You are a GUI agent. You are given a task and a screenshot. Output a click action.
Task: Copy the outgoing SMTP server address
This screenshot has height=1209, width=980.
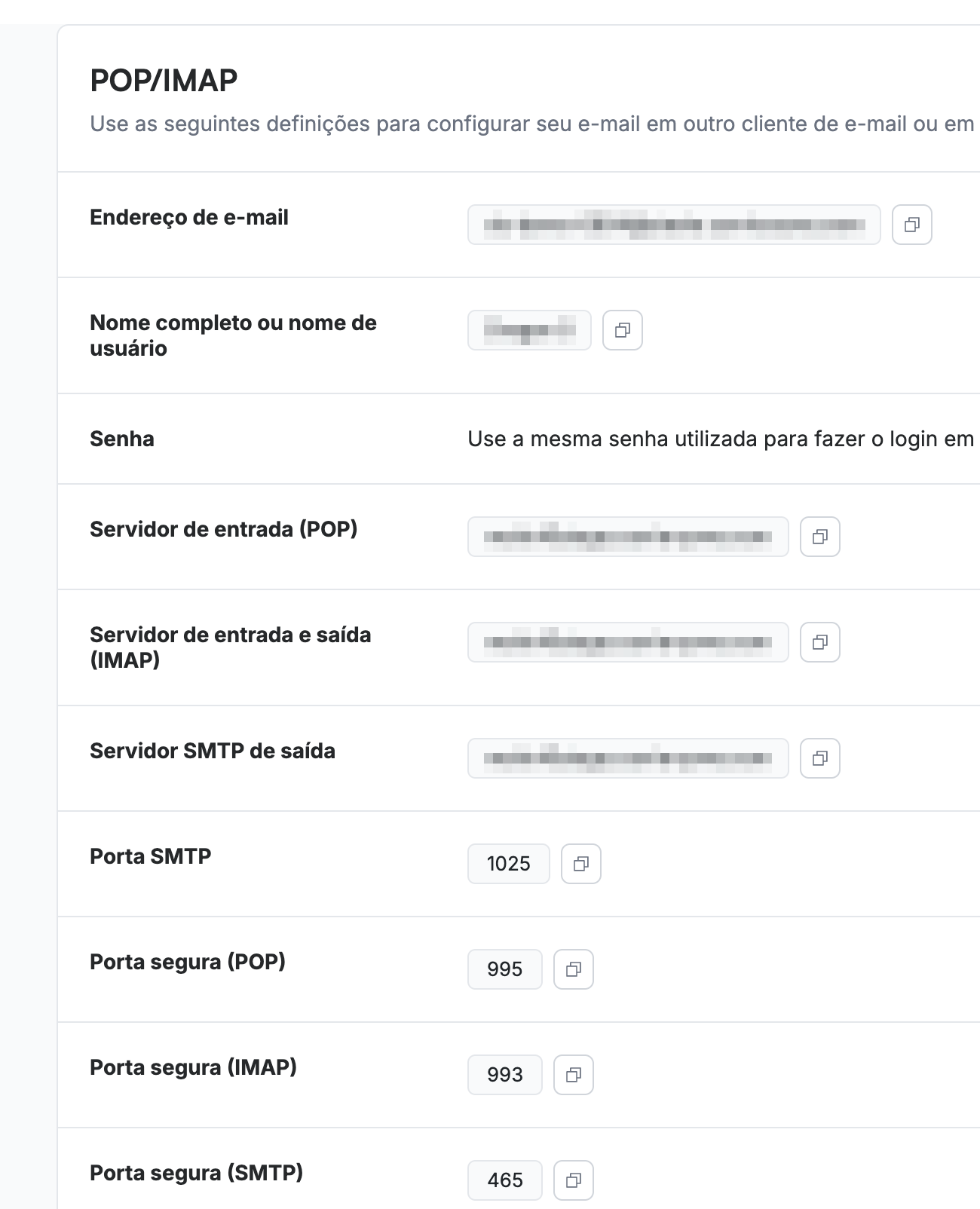[x=820, y=758]
